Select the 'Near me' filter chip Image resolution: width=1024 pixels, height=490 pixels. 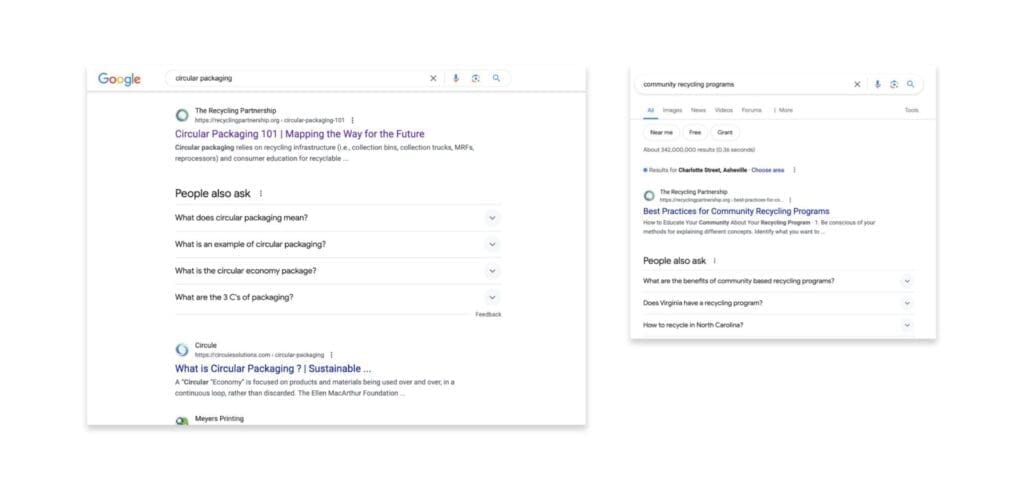pyautogui.click(x=661, y=132)
